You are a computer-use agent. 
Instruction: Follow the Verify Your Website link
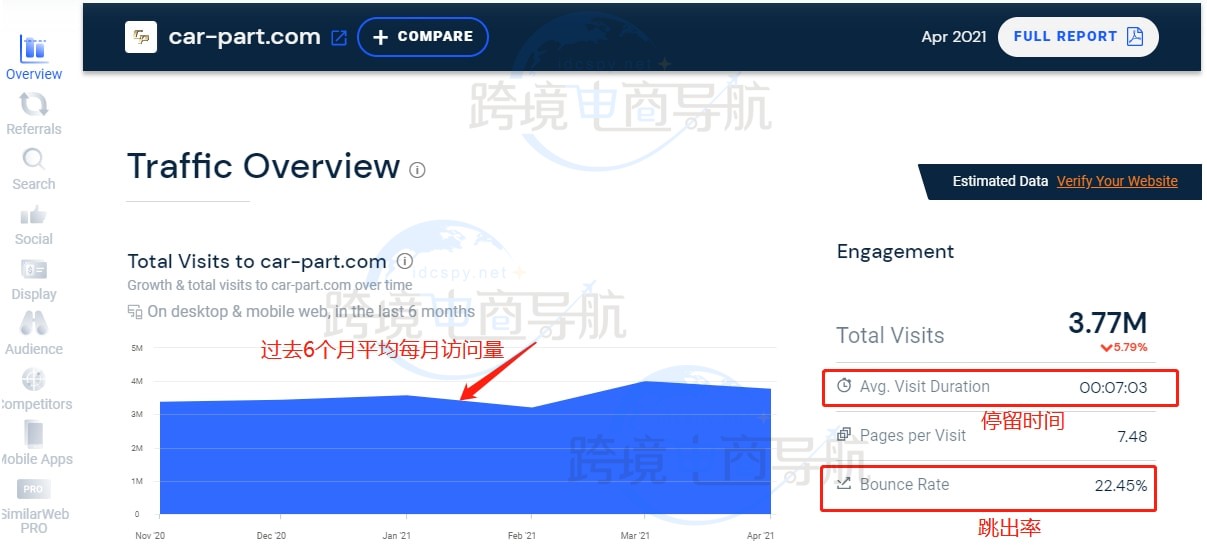1117,181
